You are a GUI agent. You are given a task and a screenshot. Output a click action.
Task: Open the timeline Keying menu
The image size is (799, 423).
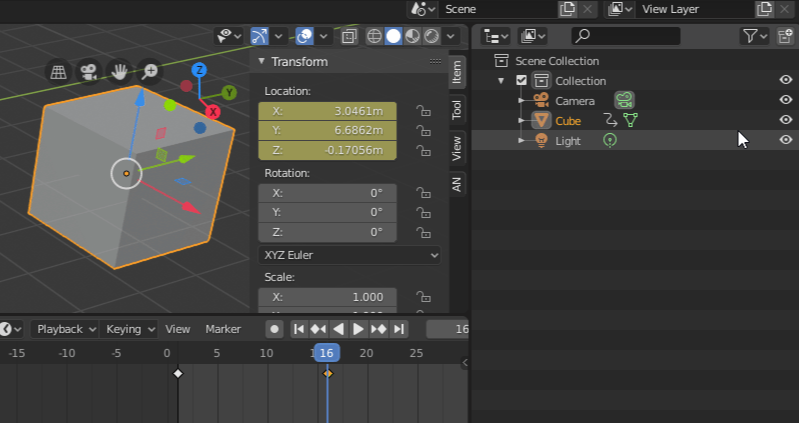[x=129, y=329]
